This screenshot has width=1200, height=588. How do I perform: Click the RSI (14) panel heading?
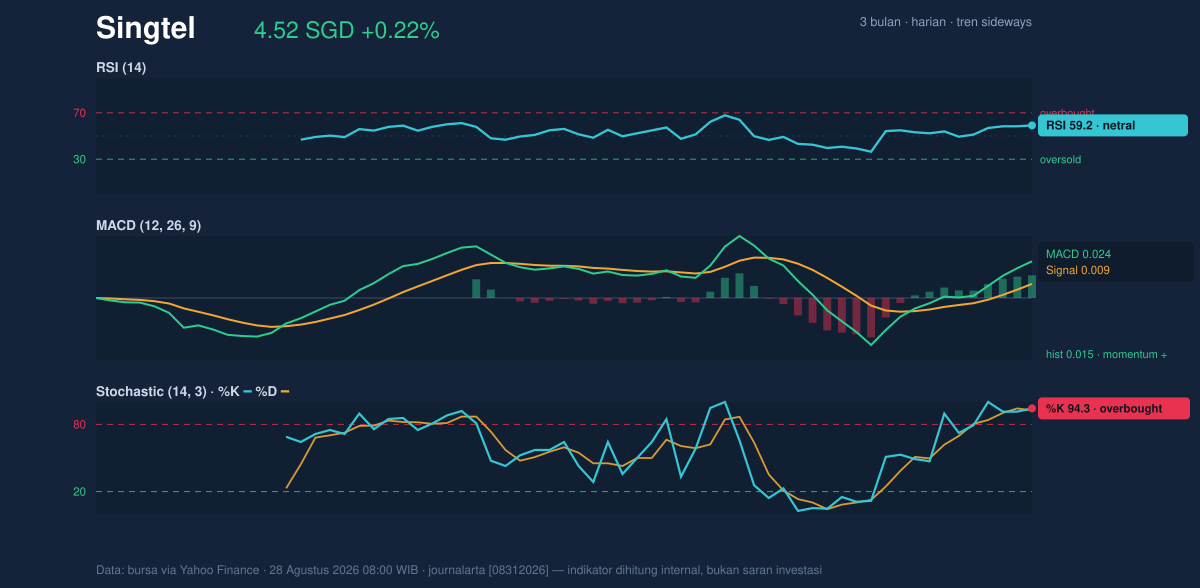[x=121, y=67]
